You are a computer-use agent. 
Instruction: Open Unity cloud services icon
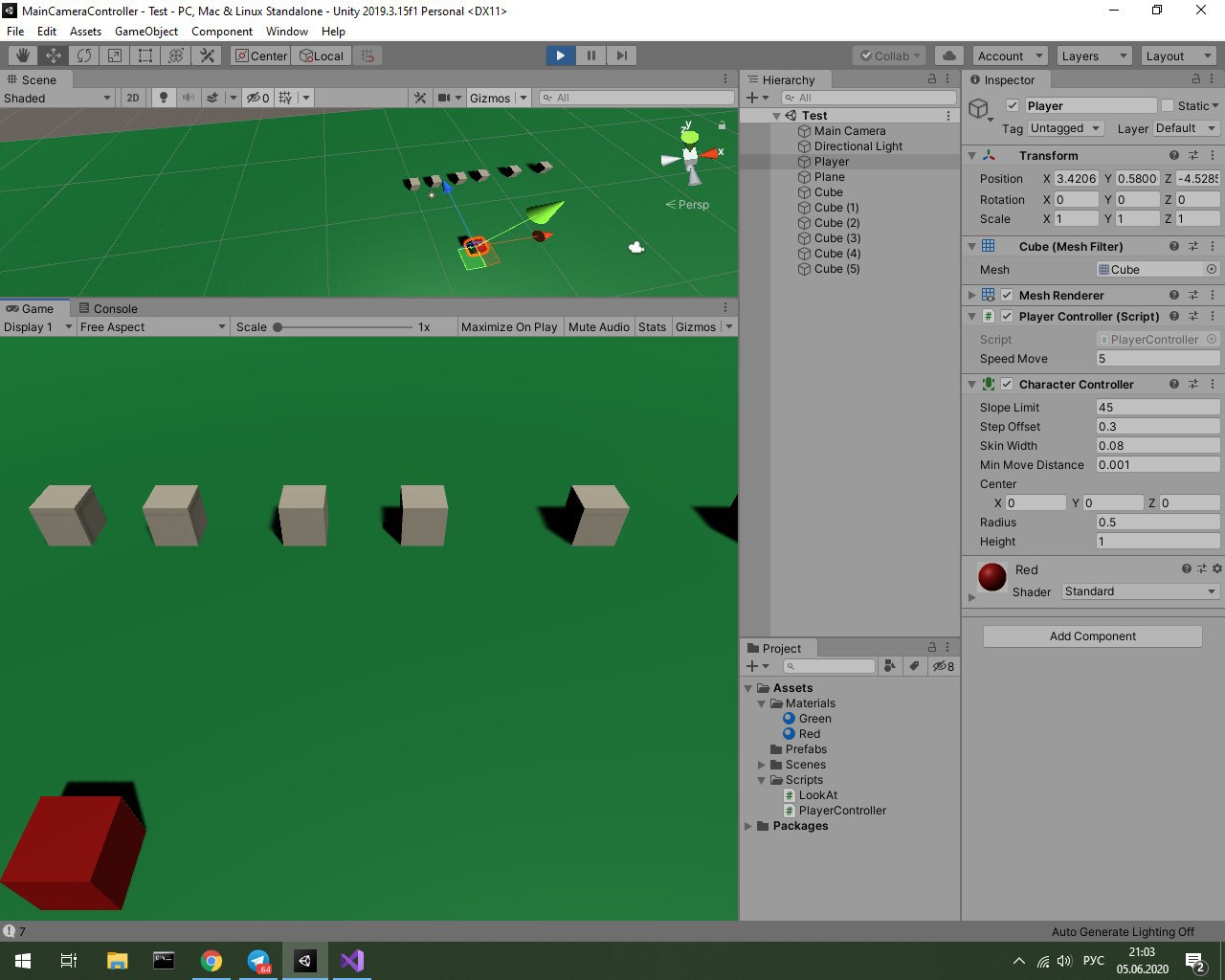coord(948,56)
